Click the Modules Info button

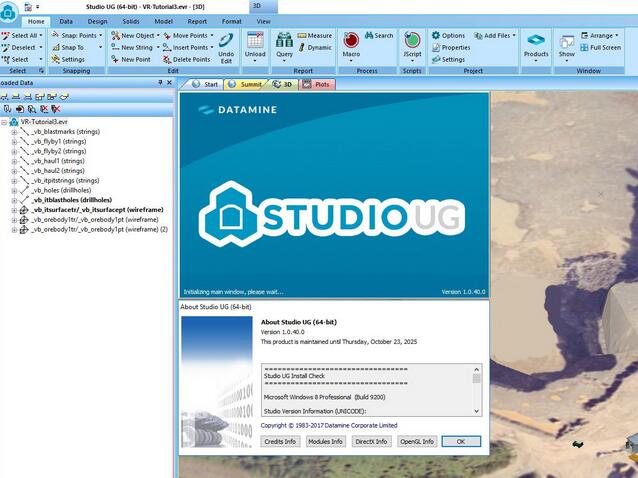coord(326,441)
